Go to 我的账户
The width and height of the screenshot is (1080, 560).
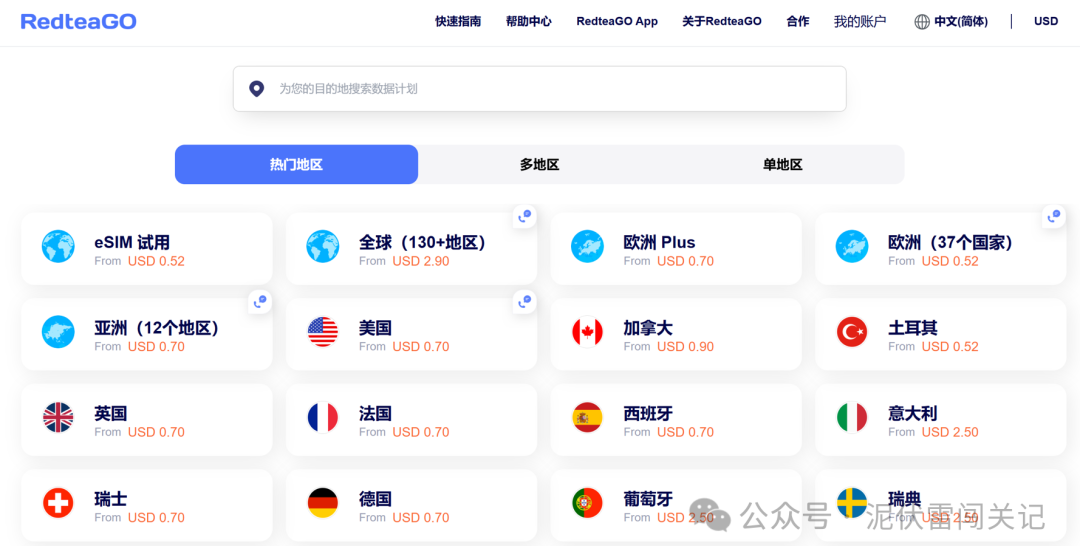pos(860,21)
